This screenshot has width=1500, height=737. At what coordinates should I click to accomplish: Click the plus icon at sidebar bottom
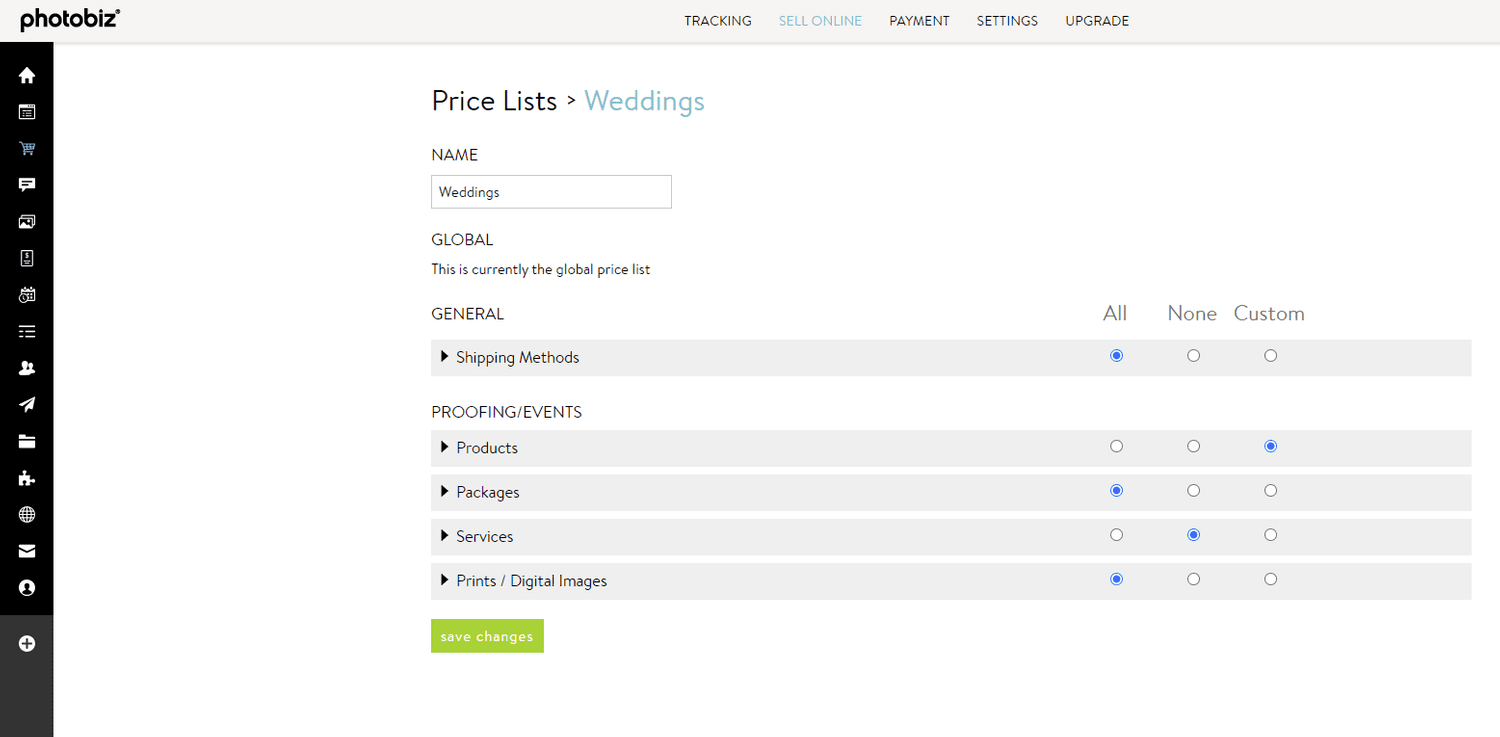coord(27,644)
